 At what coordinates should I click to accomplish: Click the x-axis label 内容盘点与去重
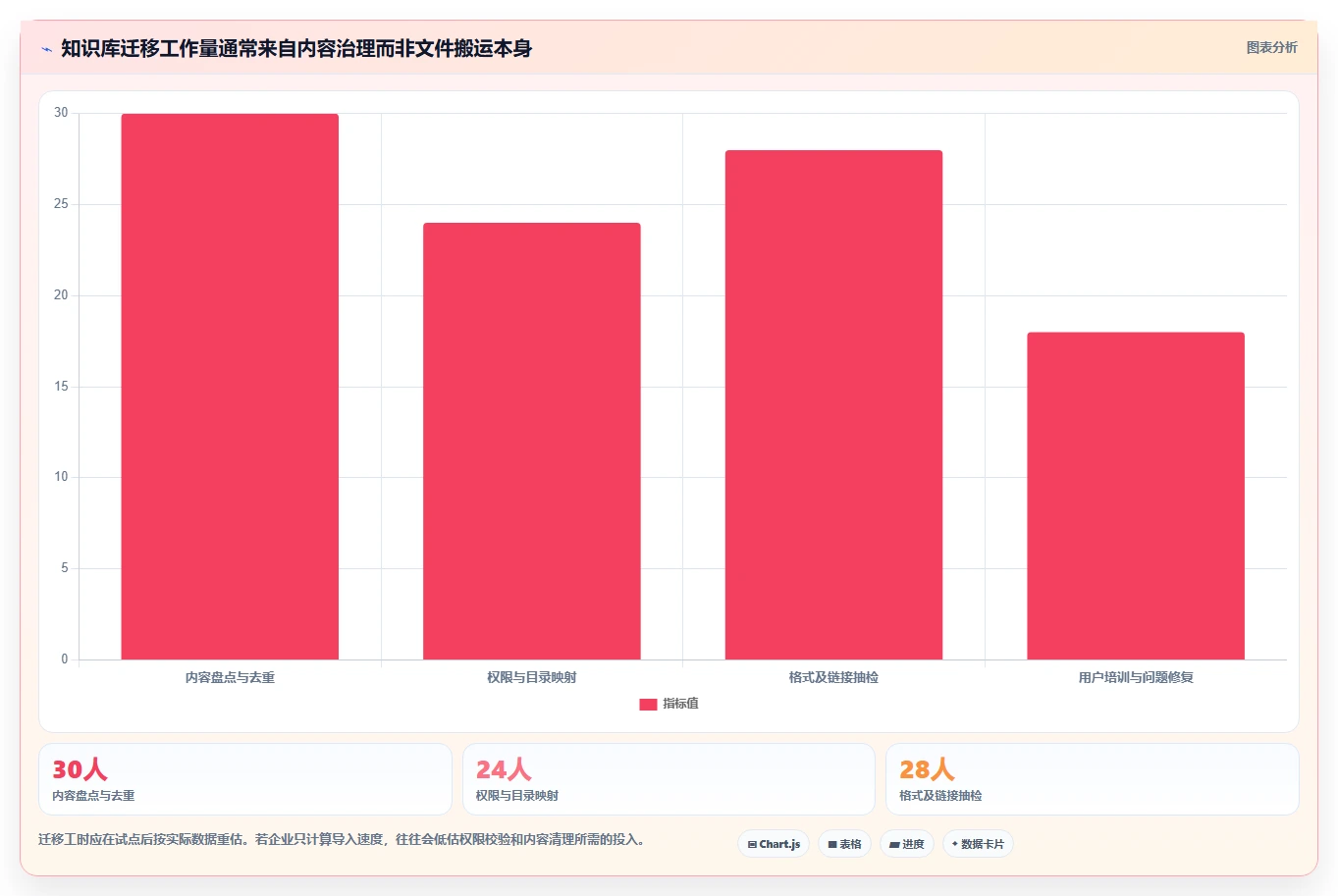pyautogui.click(x=230, y=677)
